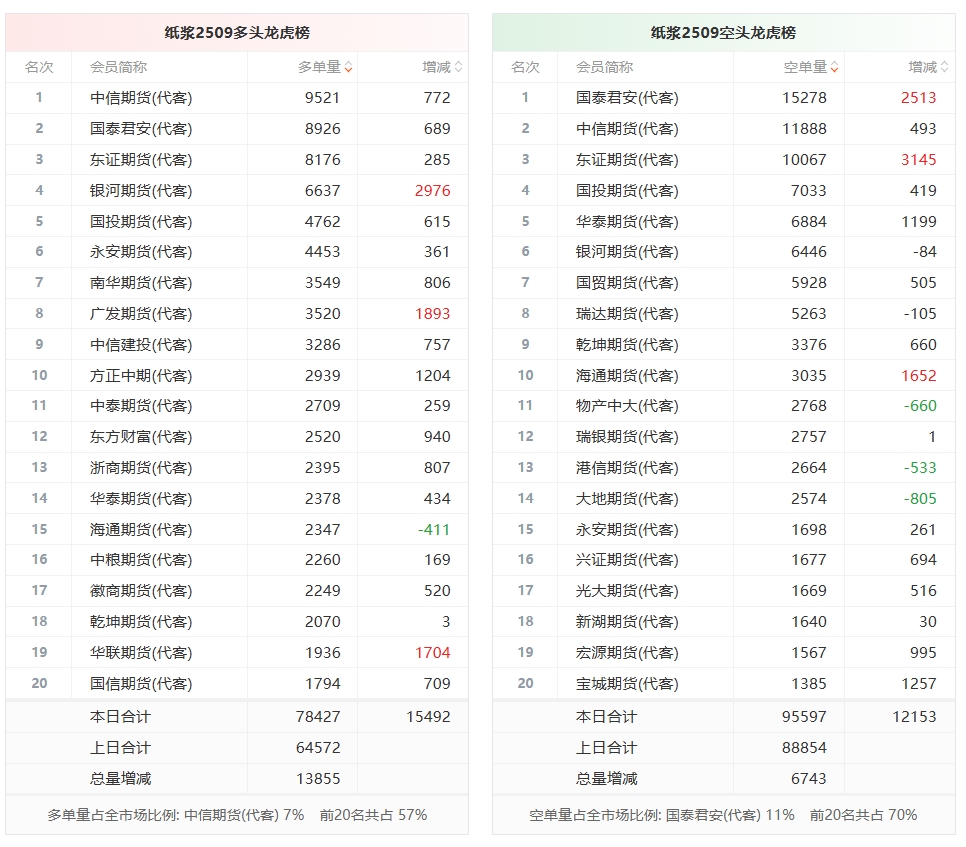Click green value -533
This screenshot has width=966, height=847.
click(920, 468)
